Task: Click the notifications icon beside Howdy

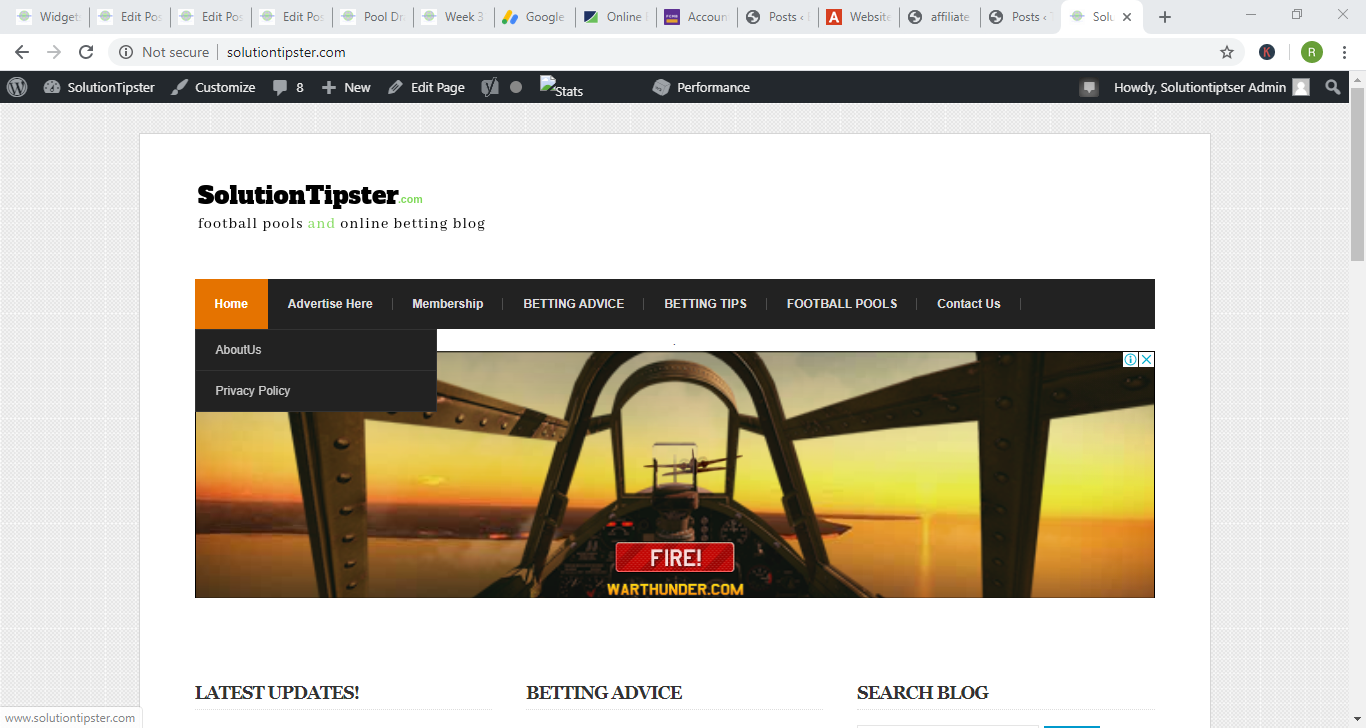Action: 1089,88
